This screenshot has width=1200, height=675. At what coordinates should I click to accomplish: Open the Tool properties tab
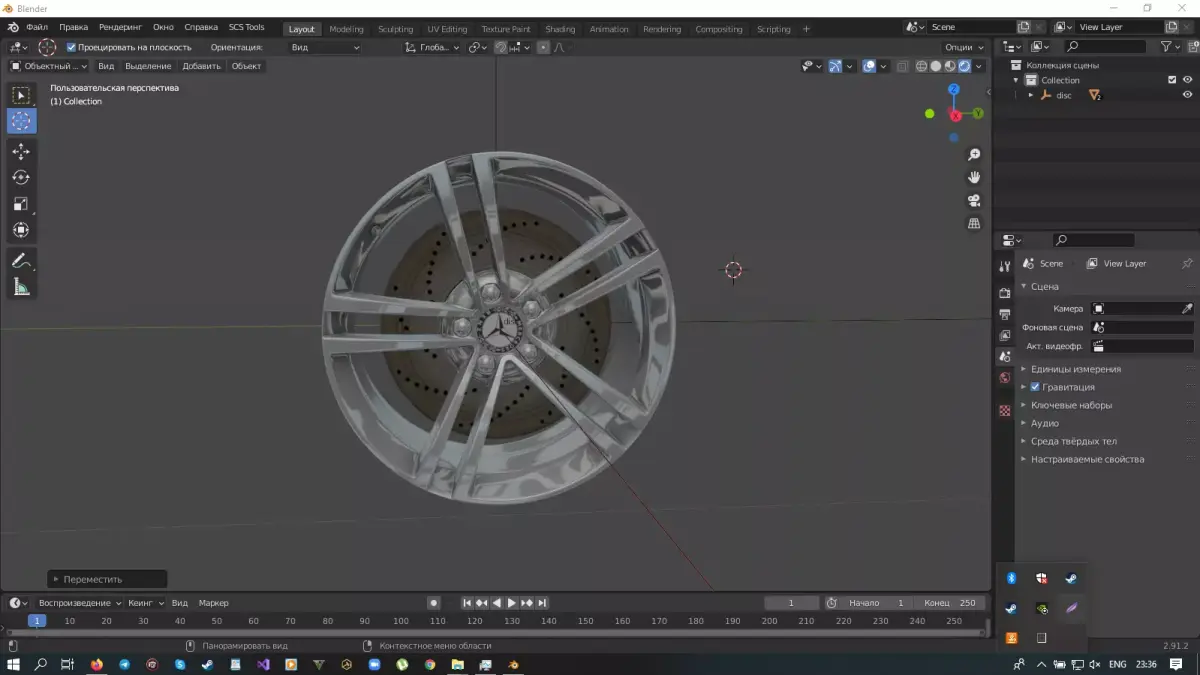tap(1005, 265)
